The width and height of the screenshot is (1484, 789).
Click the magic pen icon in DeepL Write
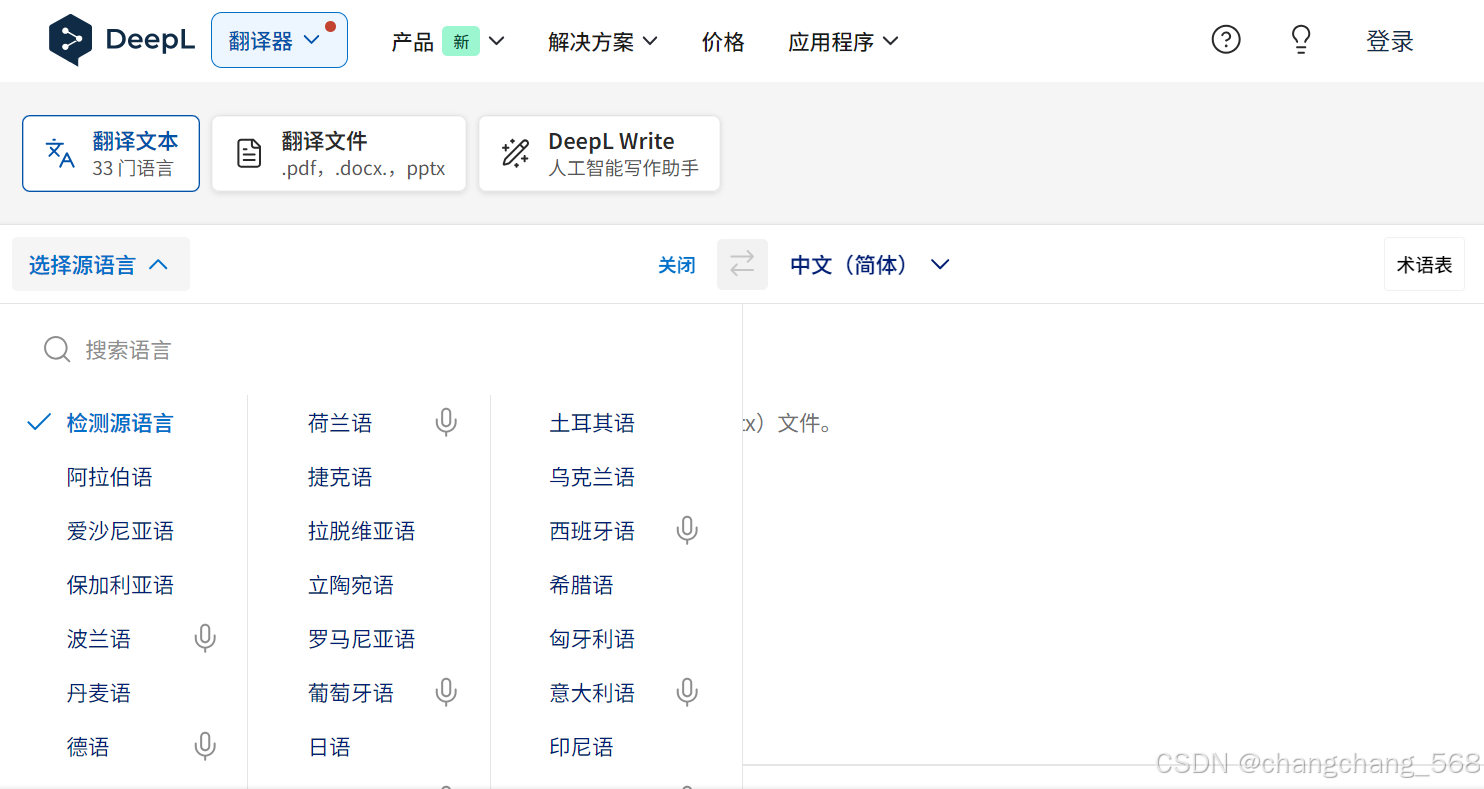point(515,153)
